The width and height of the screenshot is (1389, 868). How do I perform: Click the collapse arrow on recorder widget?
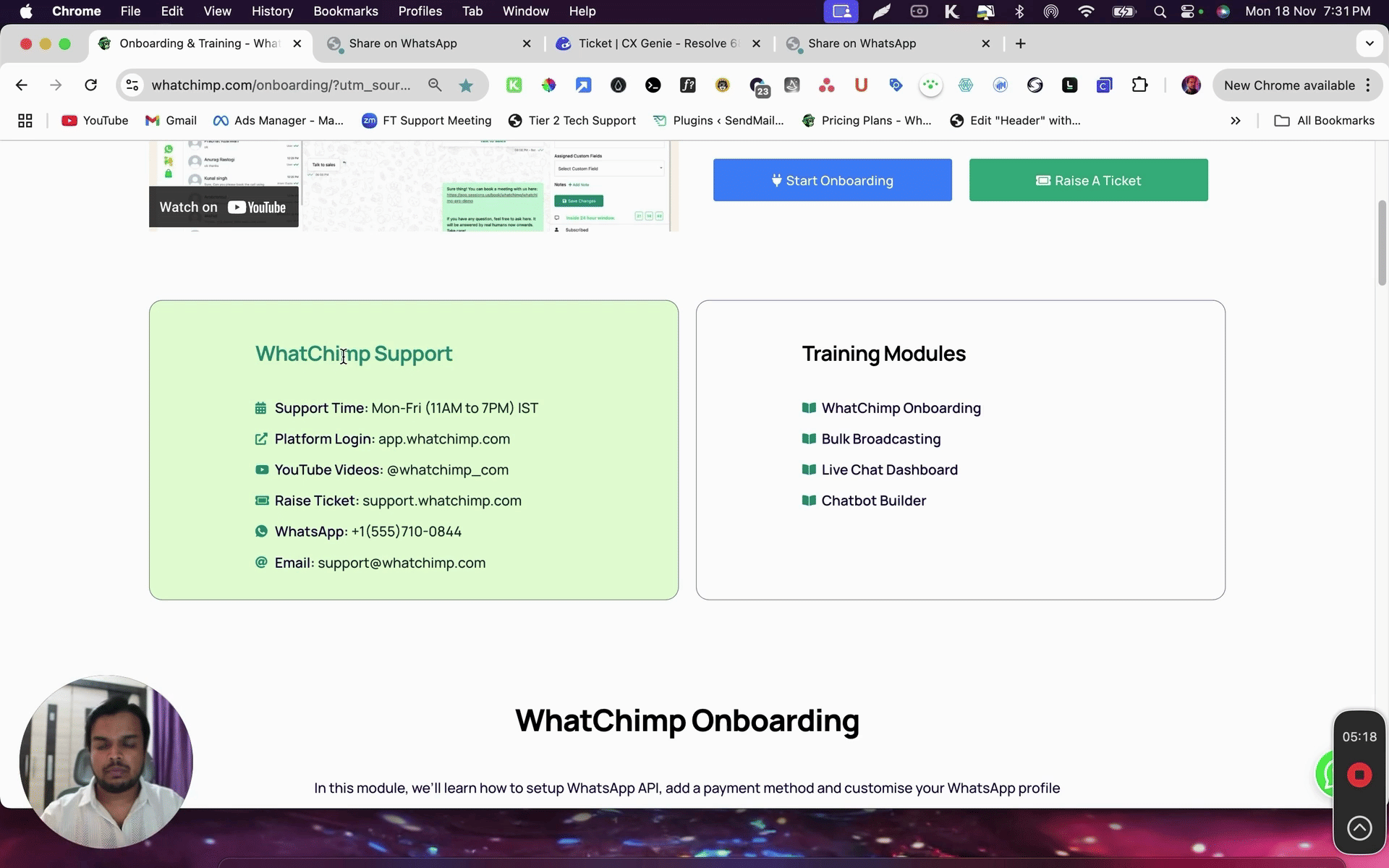[1359, 827]
